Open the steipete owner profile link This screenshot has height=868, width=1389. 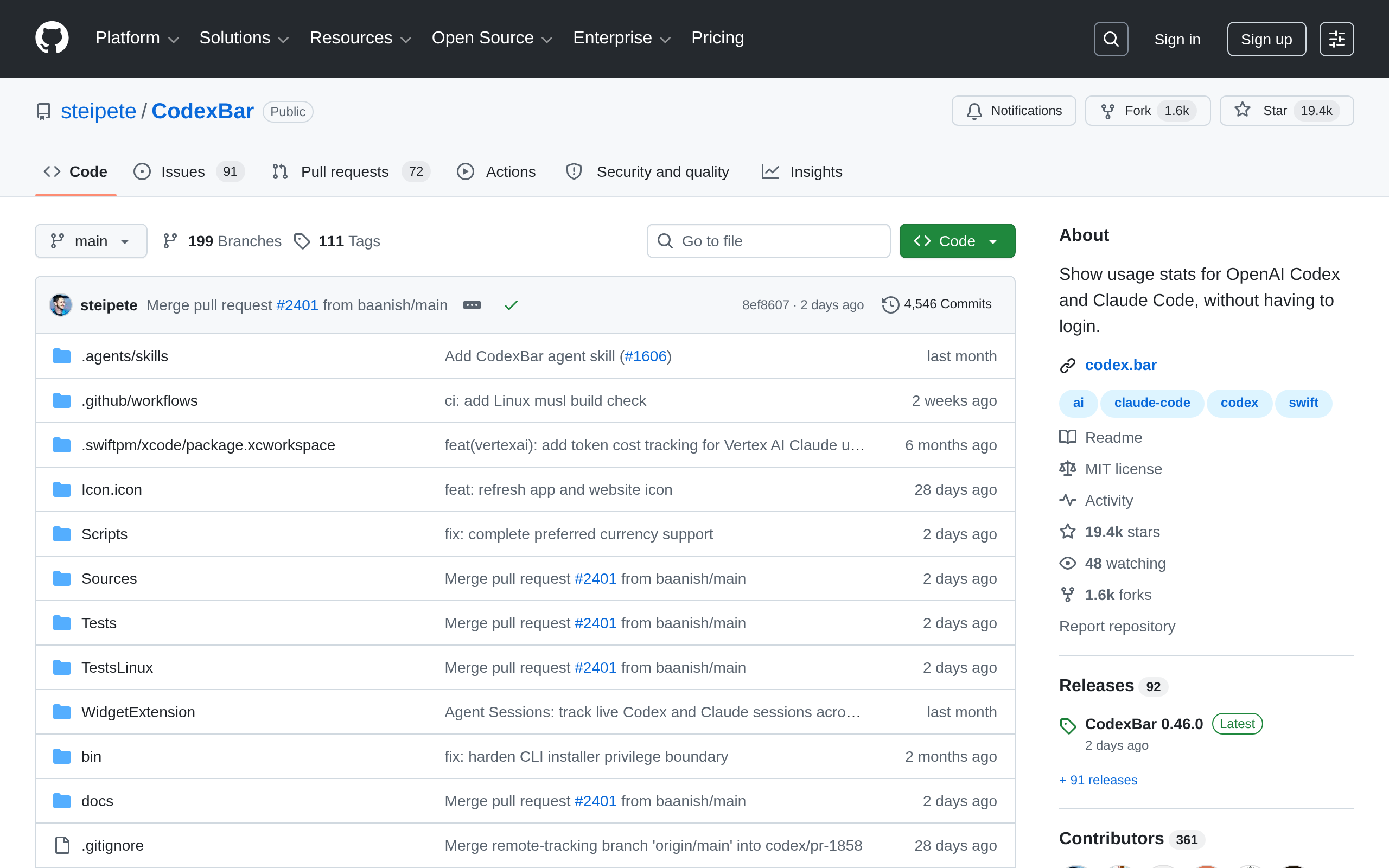tap(99, 111)
